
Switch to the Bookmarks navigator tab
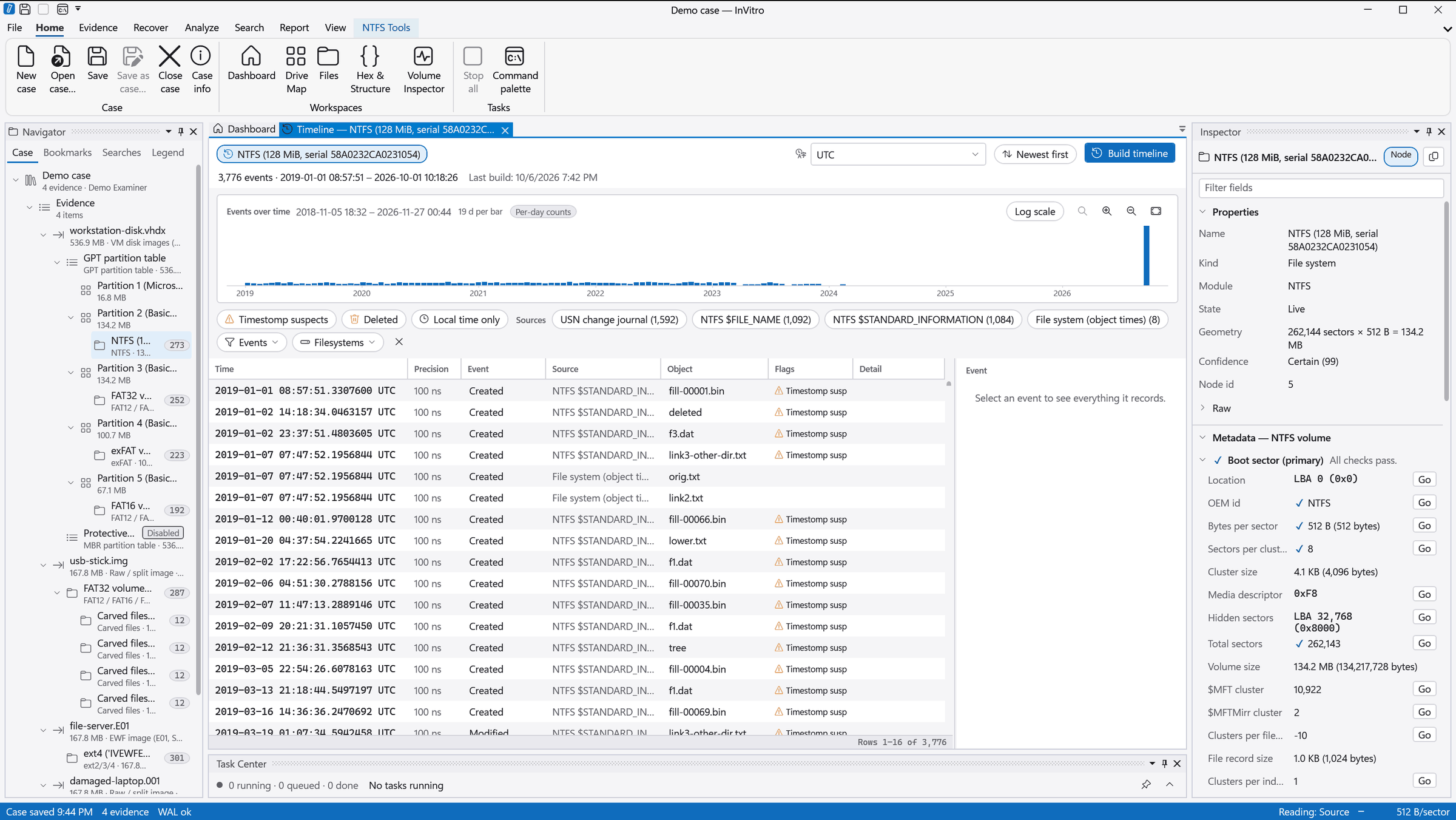click(67, 152)
